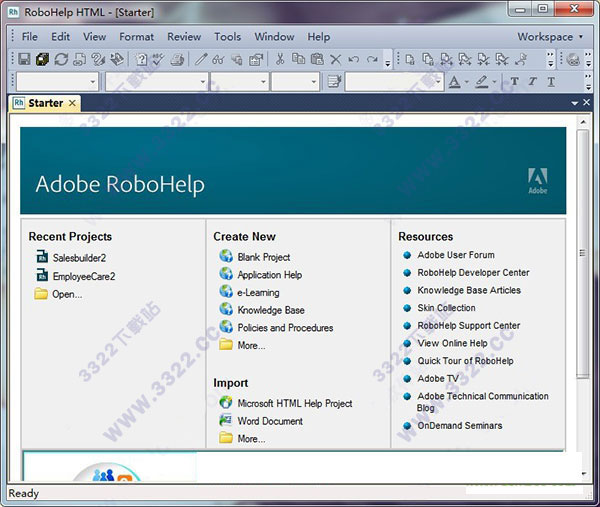This screenshot has width=600, height=507.
Task: Run the spell check toolbar icon
Action: coord(159,60)
